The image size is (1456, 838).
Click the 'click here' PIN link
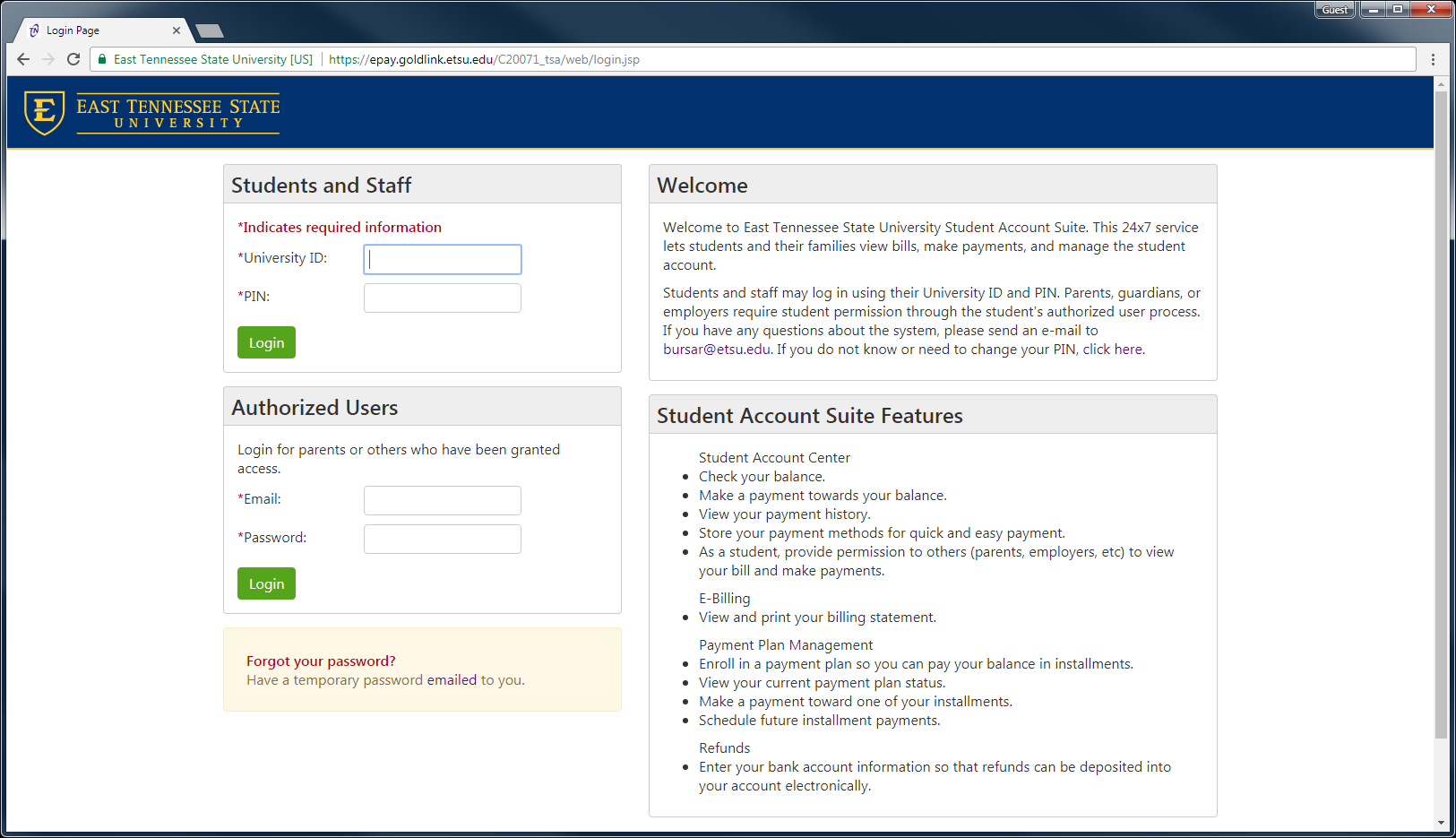click(x=1113, y=350)
